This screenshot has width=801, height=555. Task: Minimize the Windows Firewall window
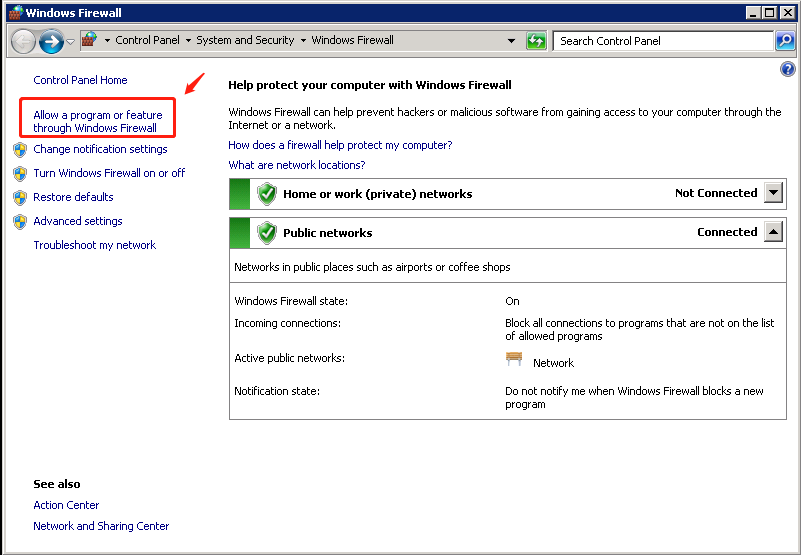(753, 13)
